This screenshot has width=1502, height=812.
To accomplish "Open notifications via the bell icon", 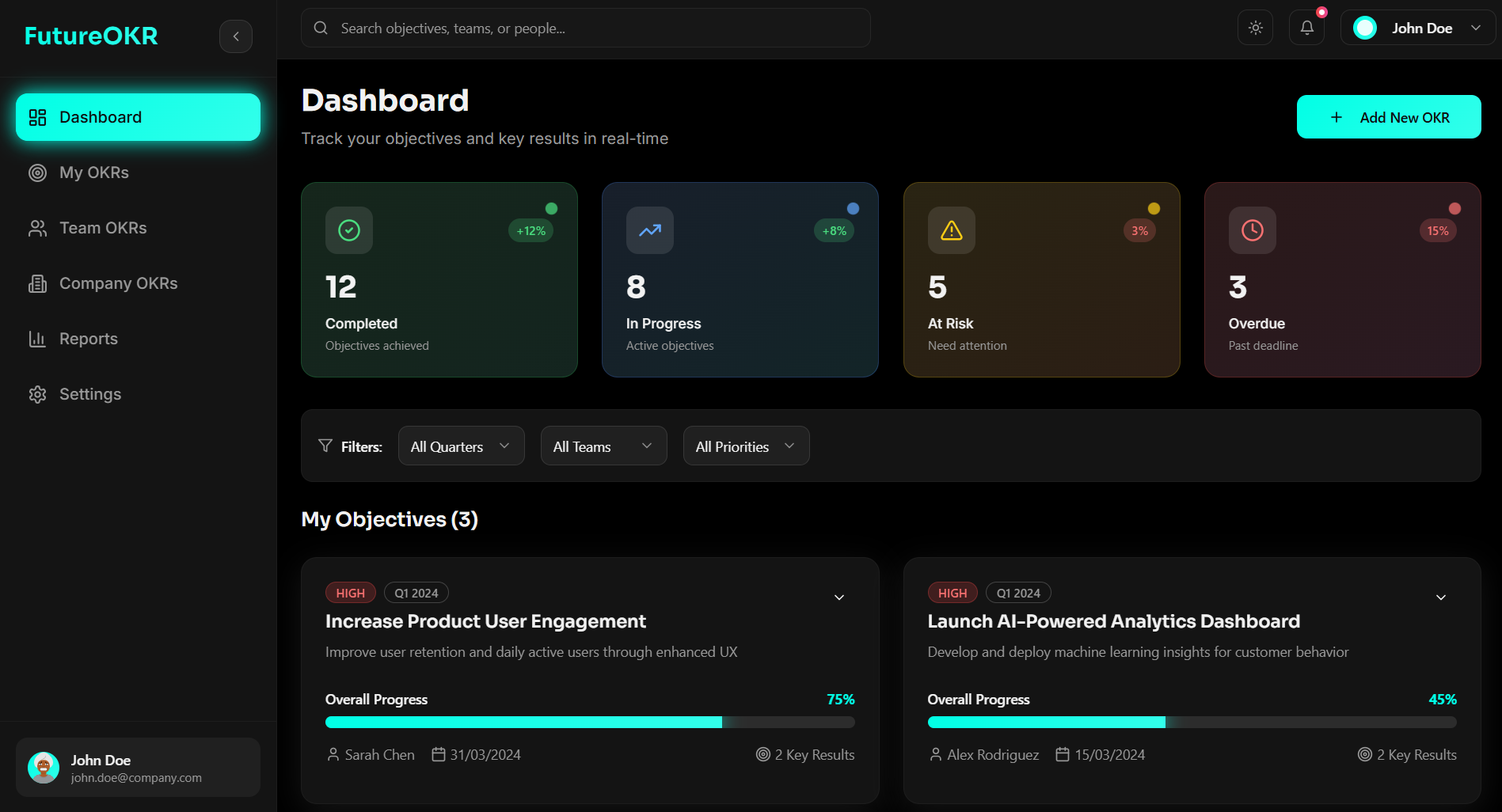I will (1307, 28).
